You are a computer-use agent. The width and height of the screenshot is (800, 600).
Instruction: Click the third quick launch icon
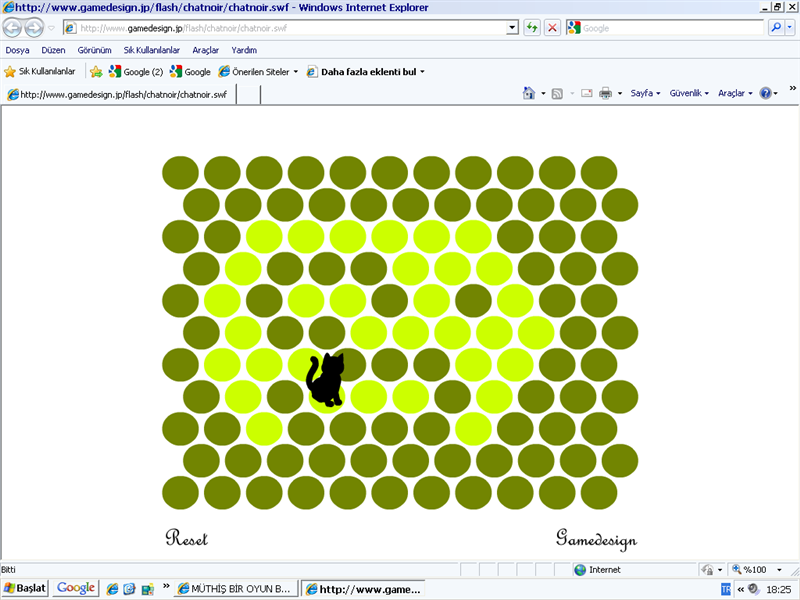(x=147, y=589)
